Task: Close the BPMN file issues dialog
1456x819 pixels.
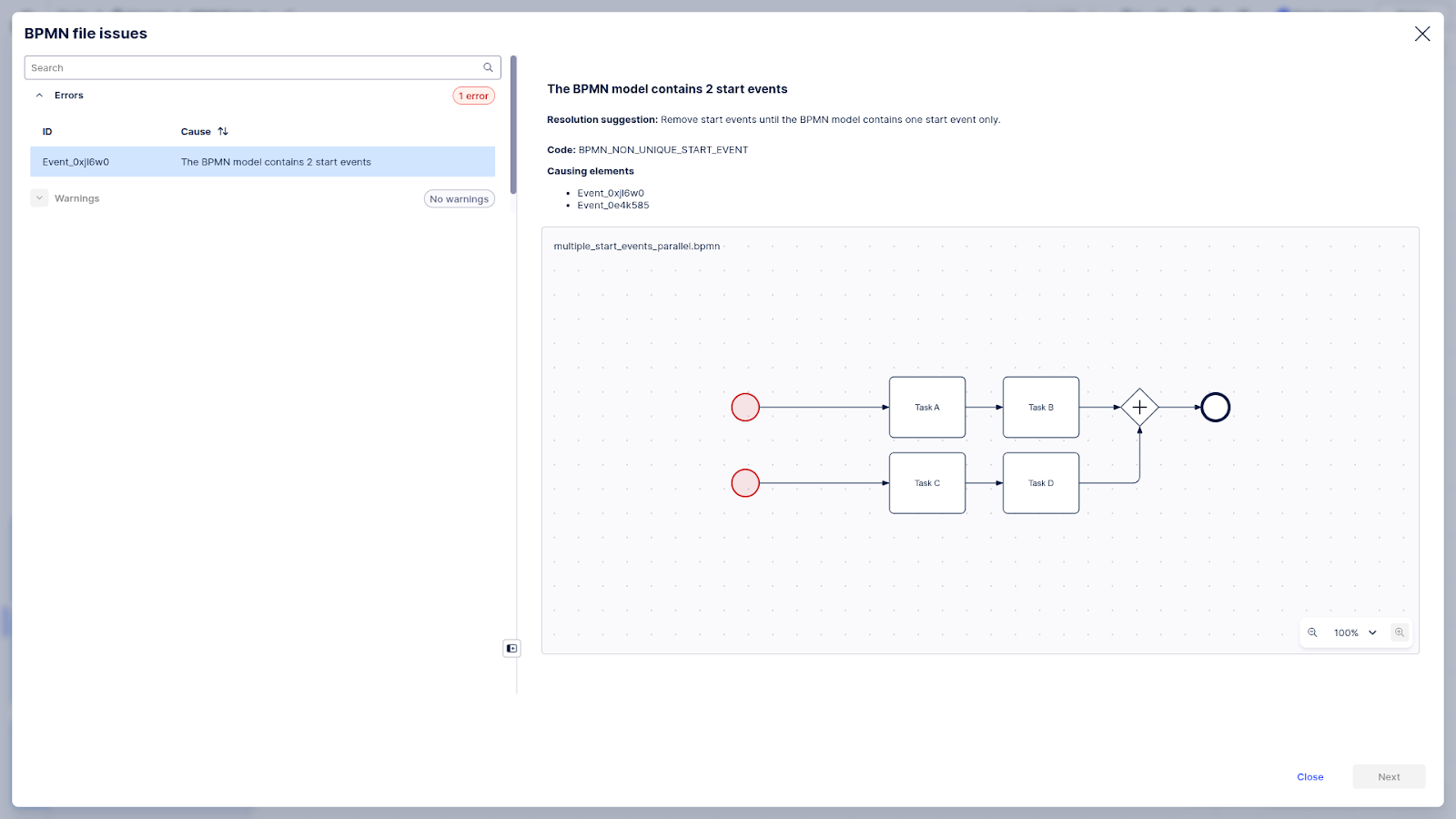Action: point(1421,34)
